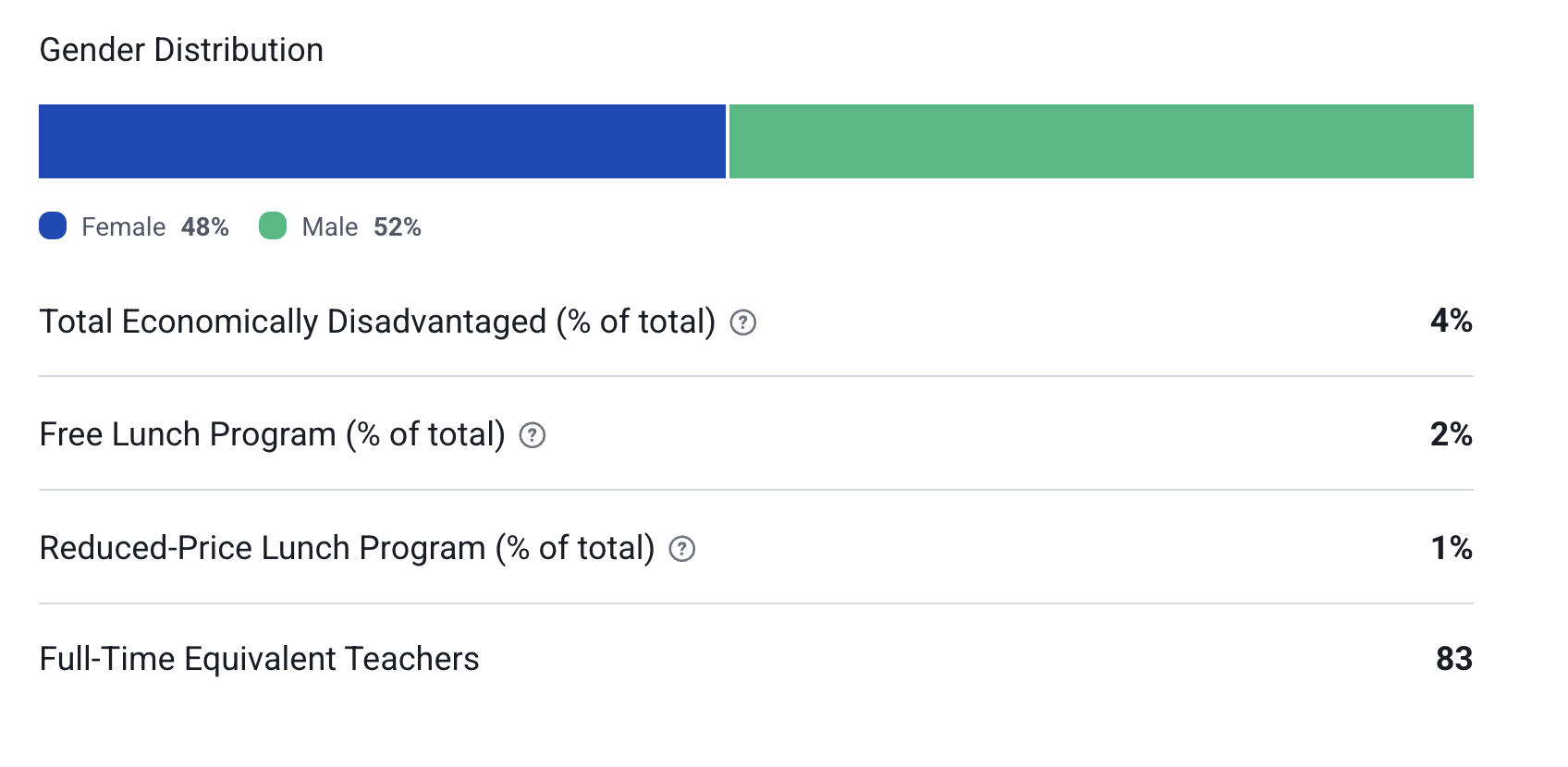Select Total Economically Disadvantaged label text
This screenshot has height=767, width=1568.
[377, 323]
